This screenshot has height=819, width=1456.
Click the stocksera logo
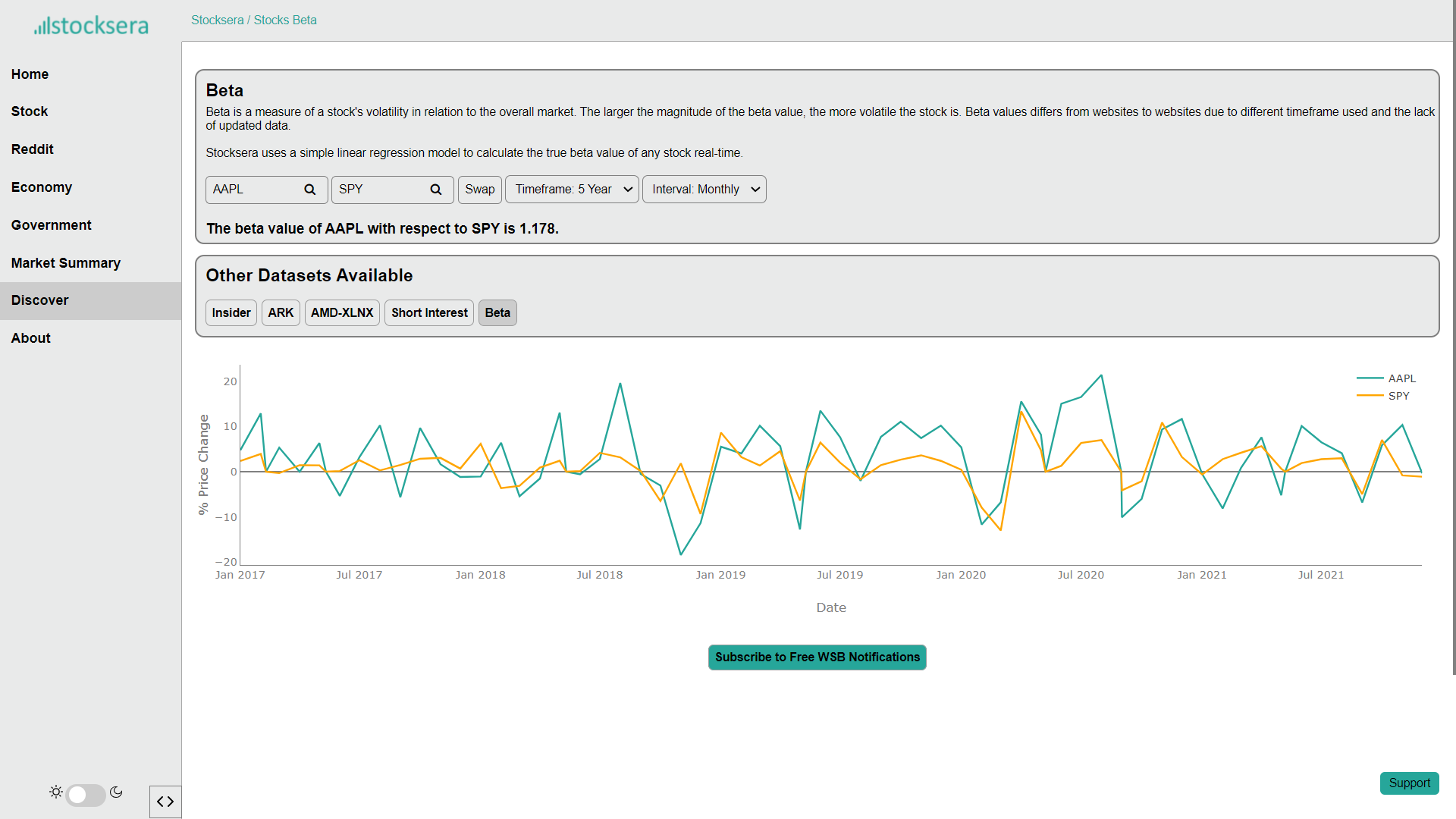[91, 26]
